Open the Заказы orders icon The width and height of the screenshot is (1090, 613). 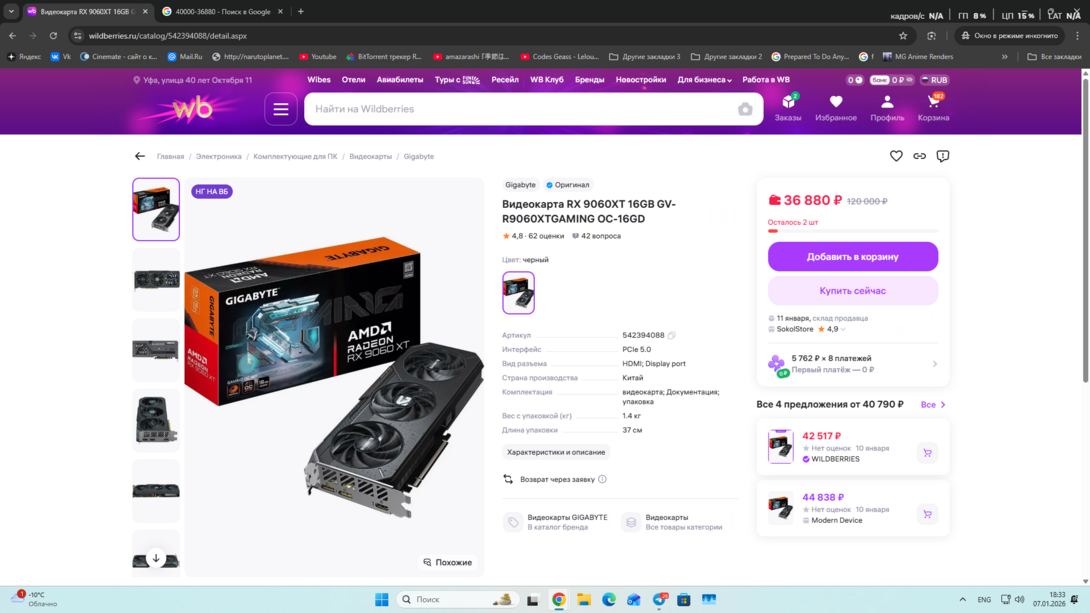pyautogui.click(x=788, y=108)
